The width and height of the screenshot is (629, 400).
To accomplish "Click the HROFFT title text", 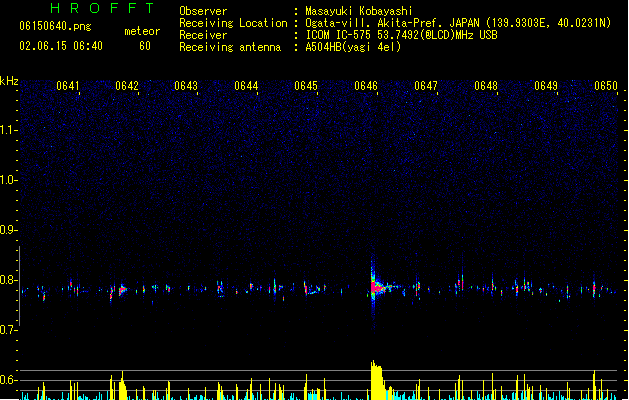I will click(x=103, y=8).
